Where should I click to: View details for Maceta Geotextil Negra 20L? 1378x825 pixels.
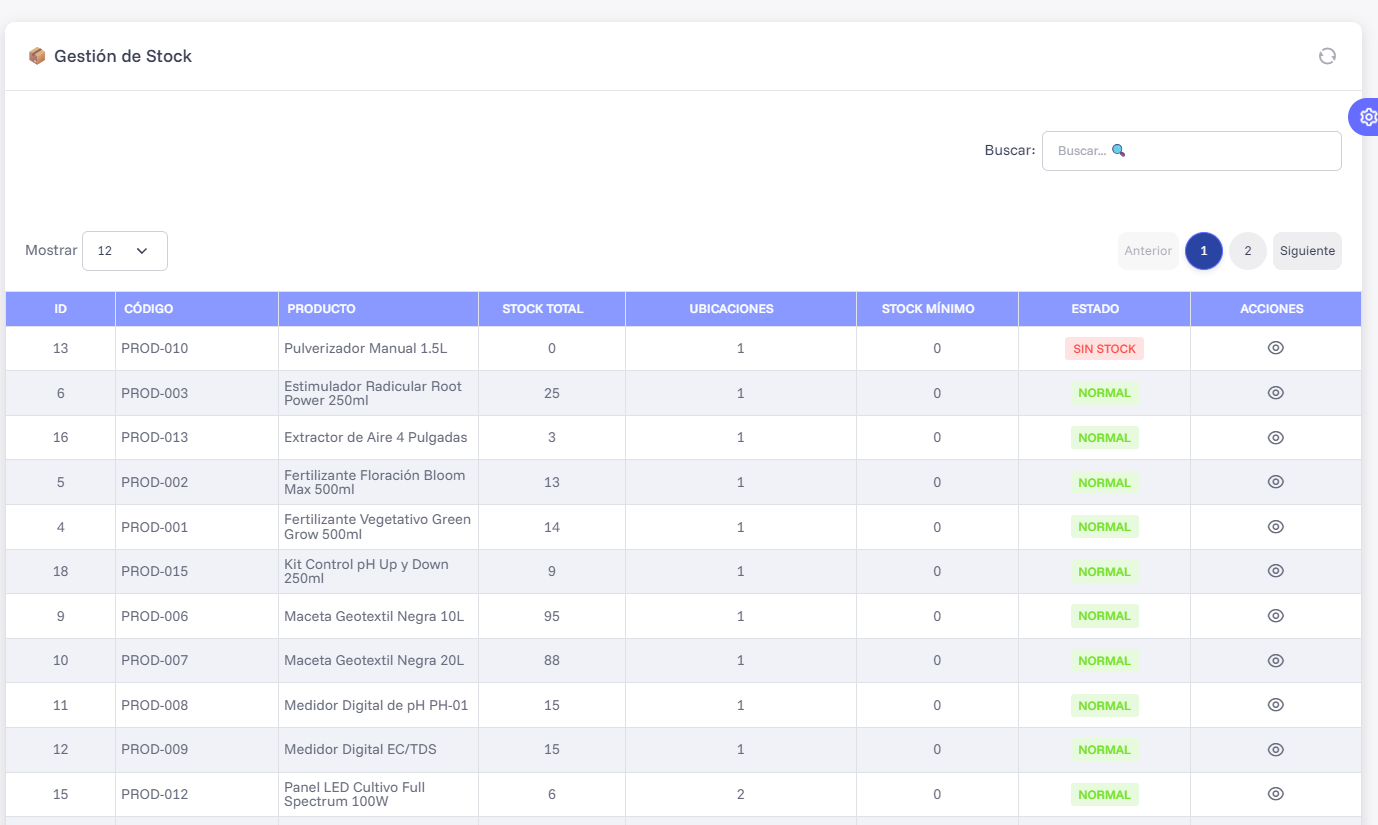(x=1275, y=661)
